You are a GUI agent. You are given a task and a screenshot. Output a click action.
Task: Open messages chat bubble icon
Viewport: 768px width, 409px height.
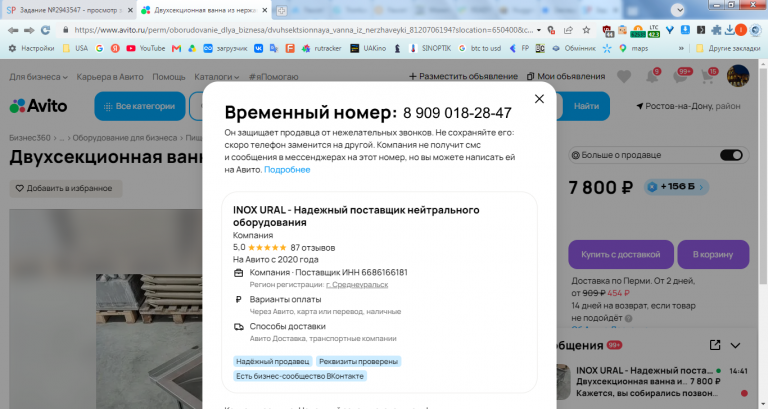pyautogui.click(x=680, y=76)
